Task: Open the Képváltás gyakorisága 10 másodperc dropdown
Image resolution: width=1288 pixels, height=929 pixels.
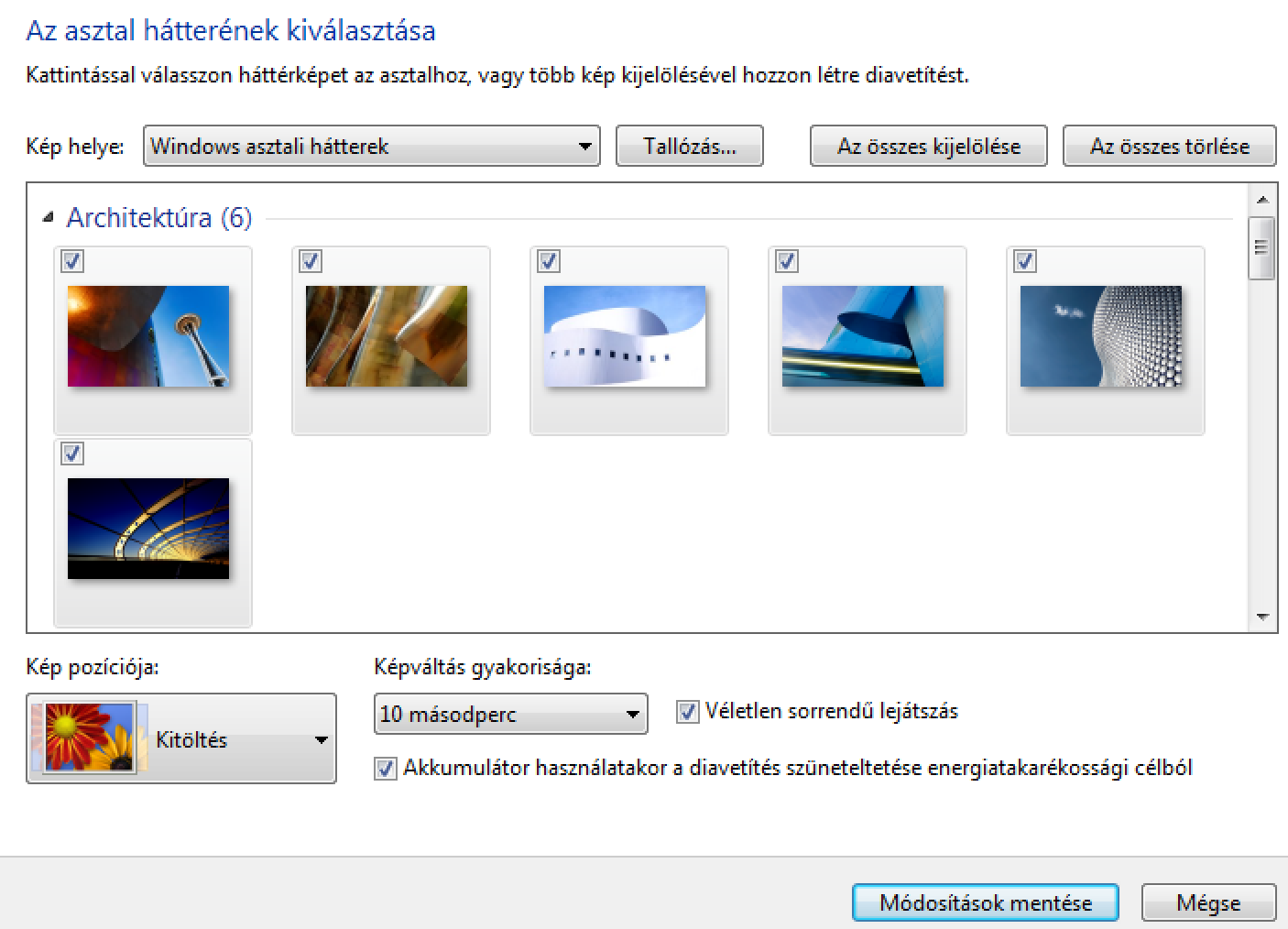Action: pos(510,714)
